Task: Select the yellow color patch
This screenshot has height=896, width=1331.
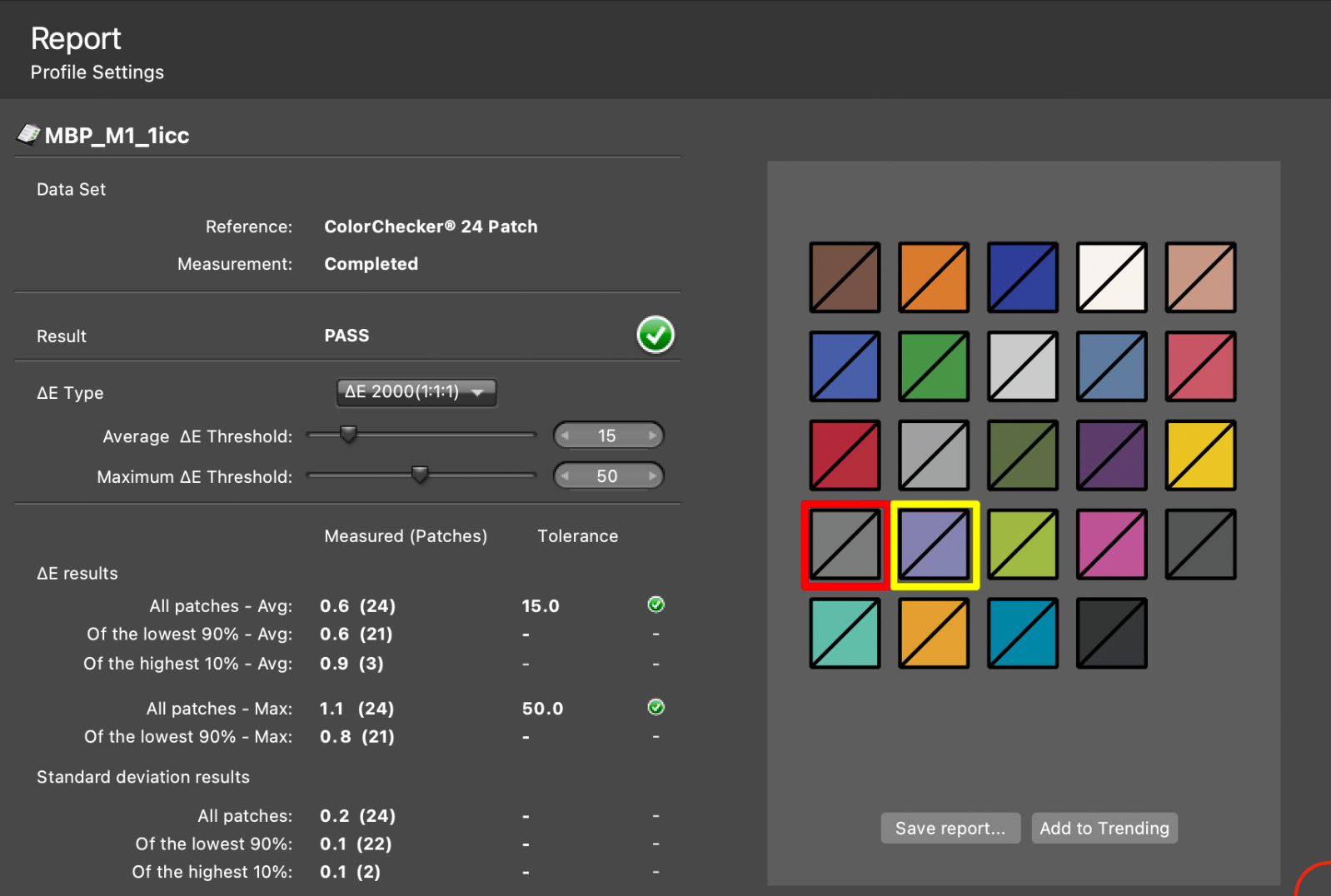Action: (1200, 455)
